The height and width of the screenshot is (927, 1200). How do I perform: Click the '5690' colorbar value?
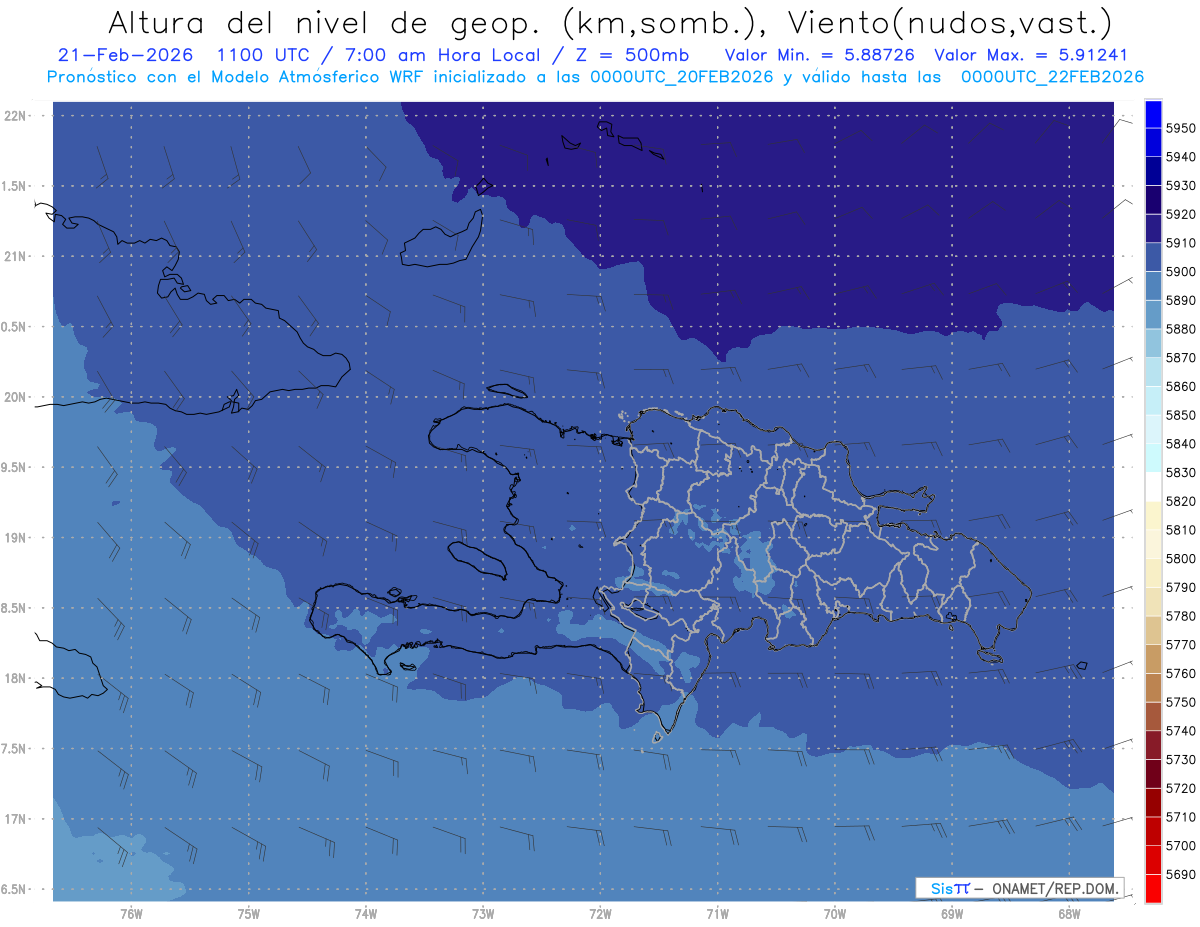1181,874
